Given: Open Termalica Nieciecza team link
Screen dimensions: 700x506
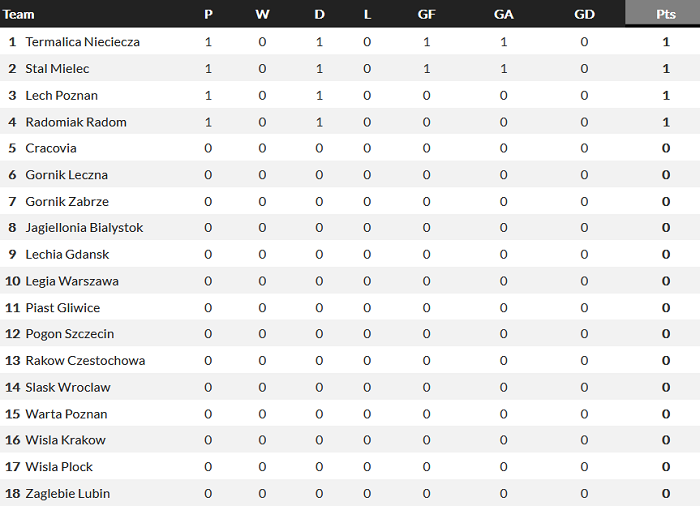Looking at the screenshot, I should pos(82,42).
